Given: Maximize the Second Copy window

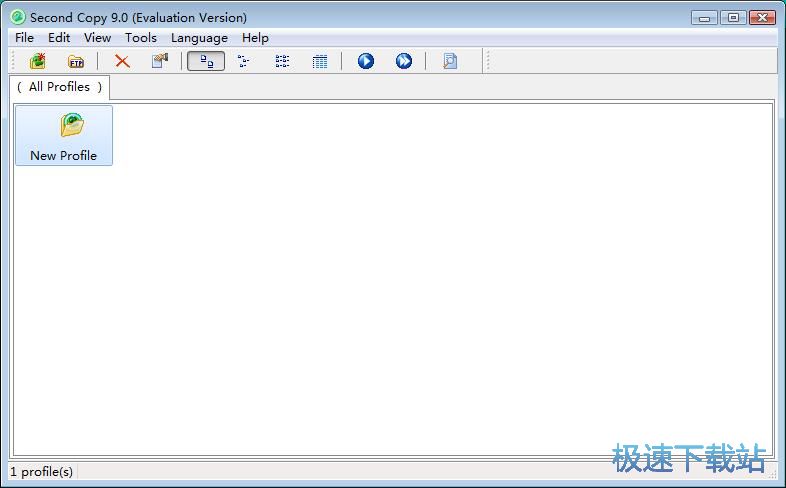Looking at the screenshot, I should (x=733, y=18).
